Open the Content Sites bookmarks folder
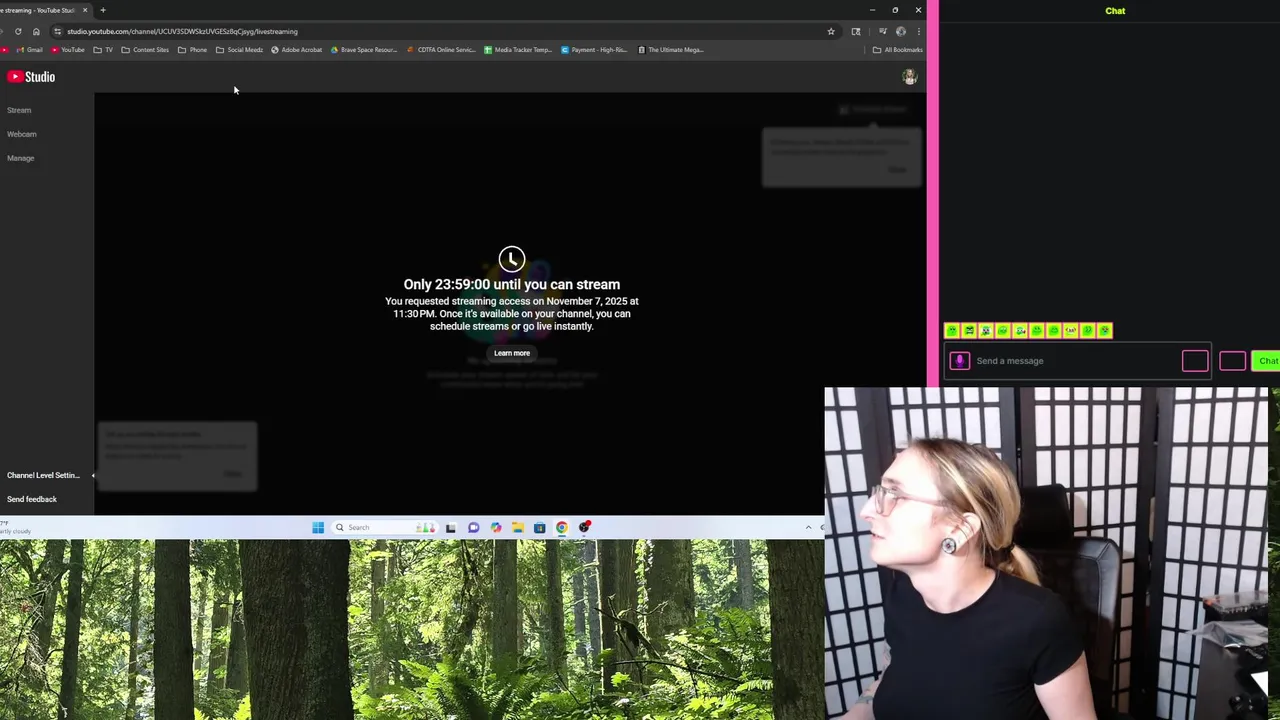This screenshot has height=720, width=1280. pyautogui.click(x=145, y=50)
